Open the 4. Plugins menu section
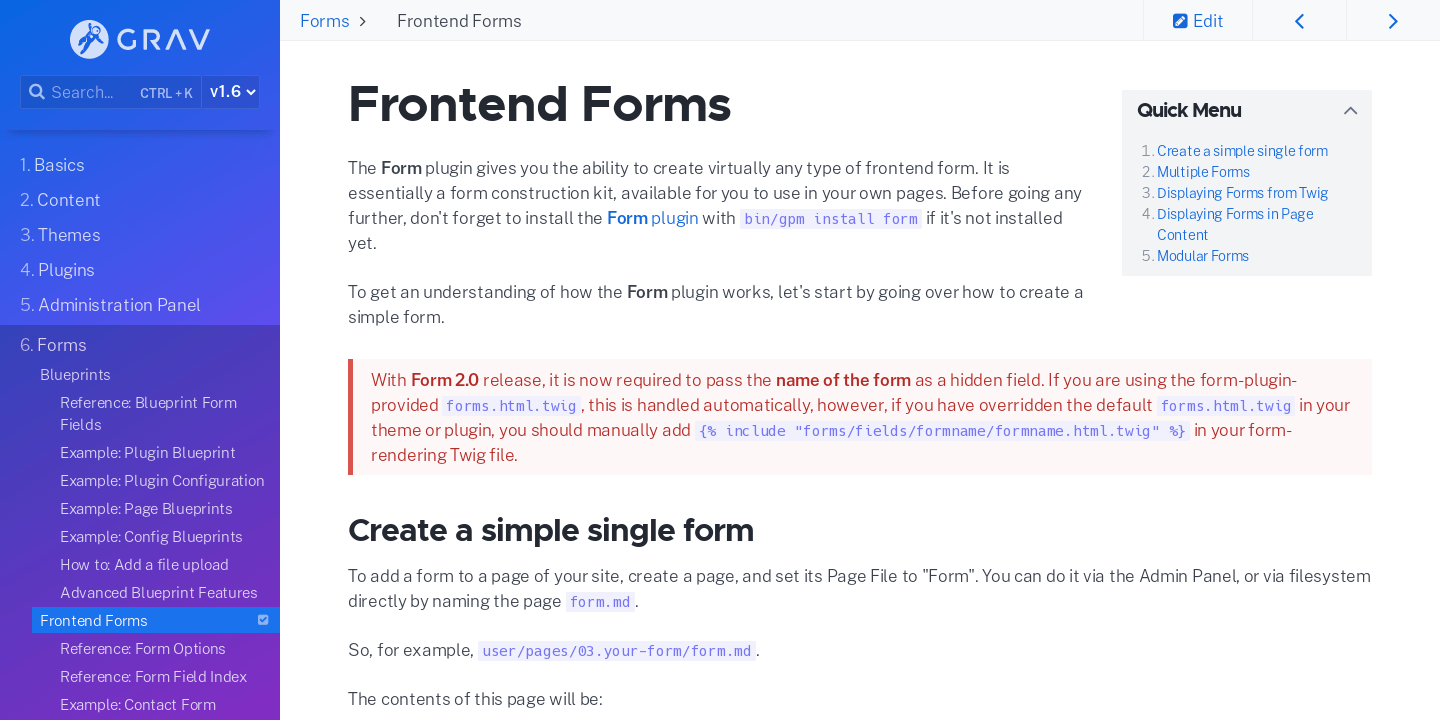Viewport: 1440px width, 720px height. click(57, 270)
